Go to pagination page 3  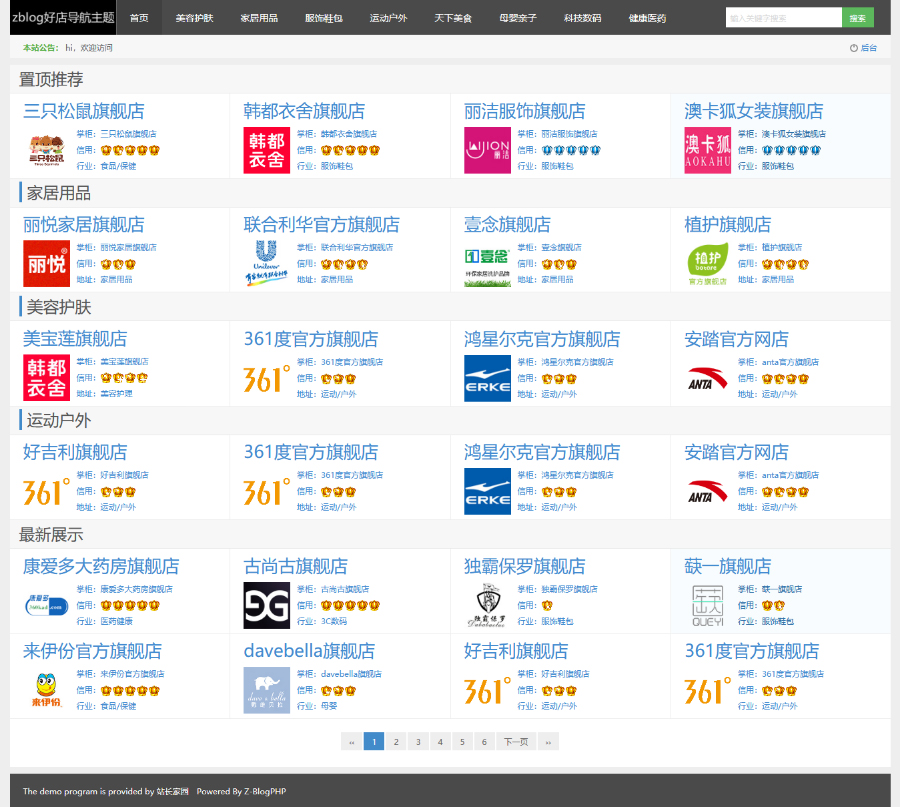tap(418, 742)
